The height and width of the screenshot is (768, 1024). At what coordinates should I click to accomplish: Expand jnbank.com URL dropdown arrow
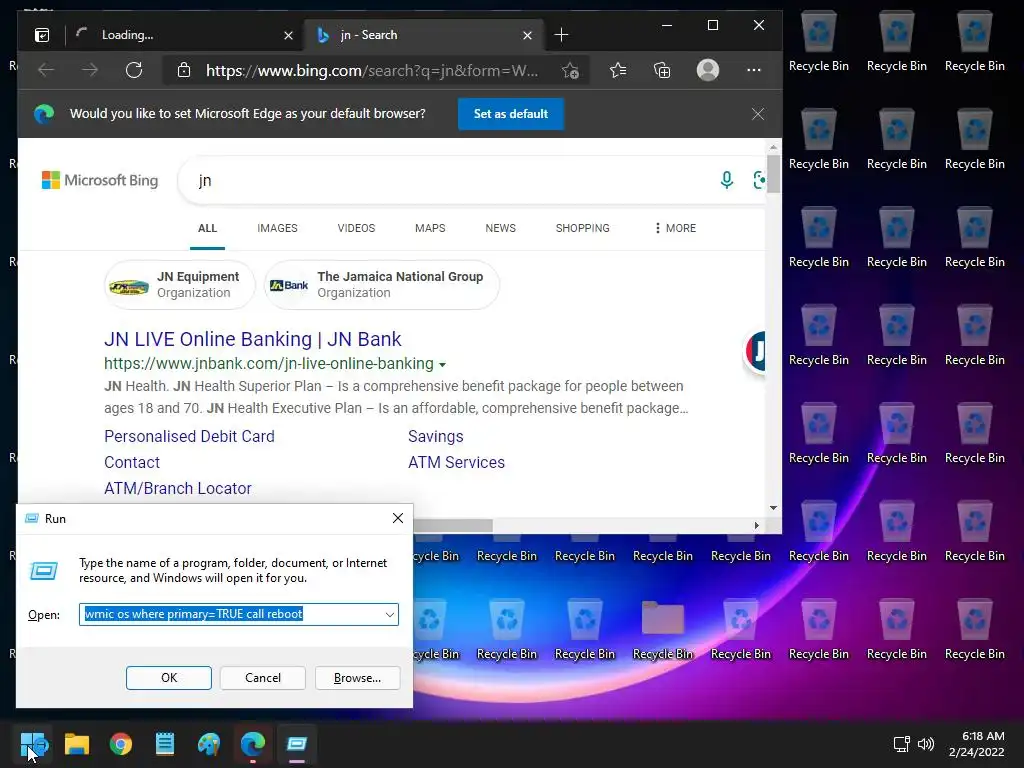pyautogui.click(x=443, y=364)
